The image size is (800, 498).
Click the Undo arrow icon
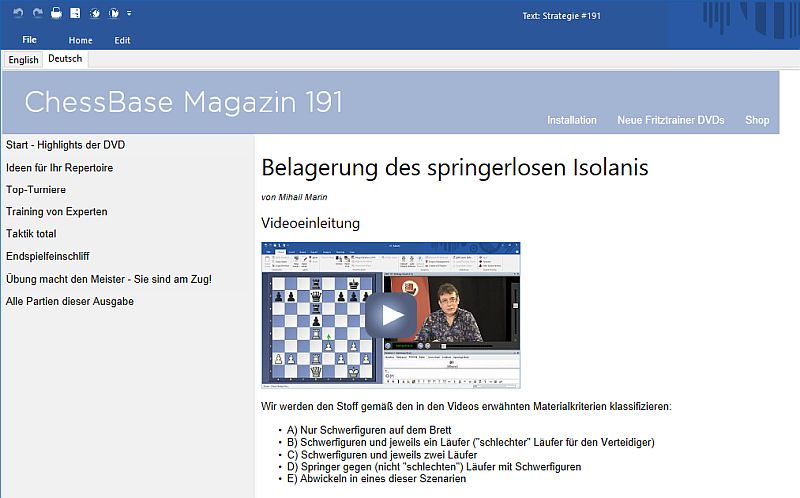[x=19, y=14]
